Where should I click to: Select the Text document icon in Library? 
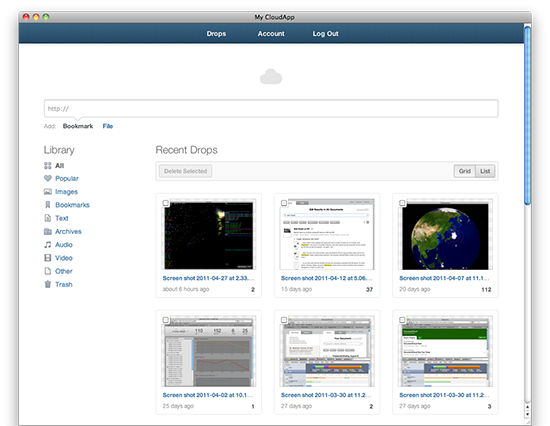48,218
